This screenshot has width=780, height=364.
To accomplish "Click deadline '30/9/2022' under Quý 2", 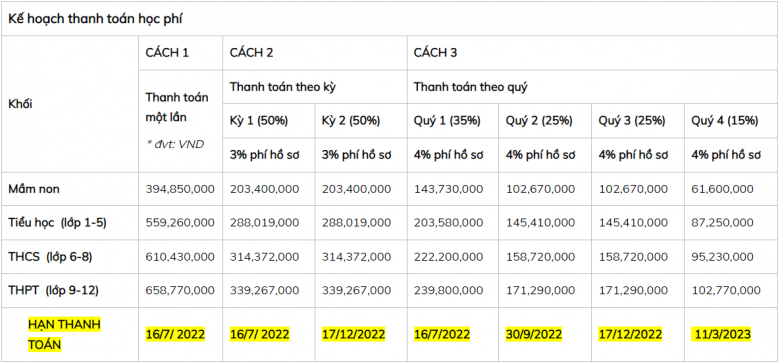I will point(534,334).
